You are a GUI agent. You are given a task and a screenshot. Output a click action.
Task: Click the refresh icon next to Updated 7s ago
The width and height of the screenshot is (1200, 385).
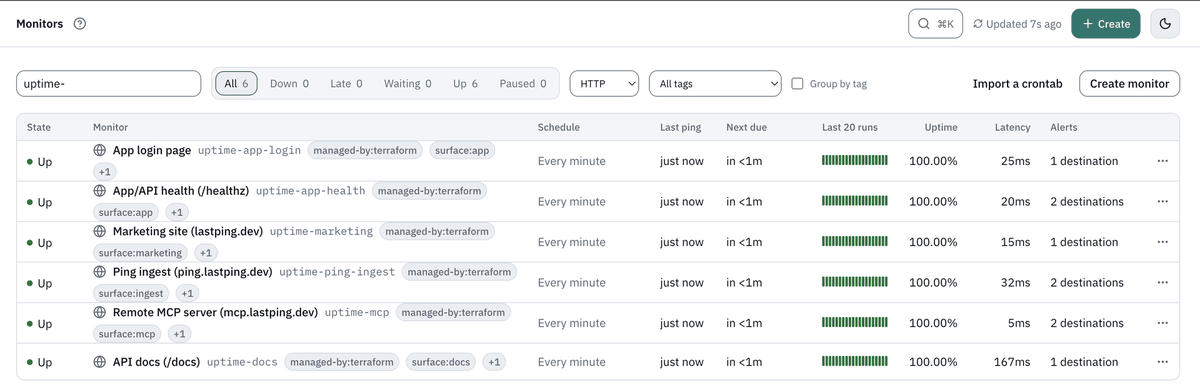978,24
